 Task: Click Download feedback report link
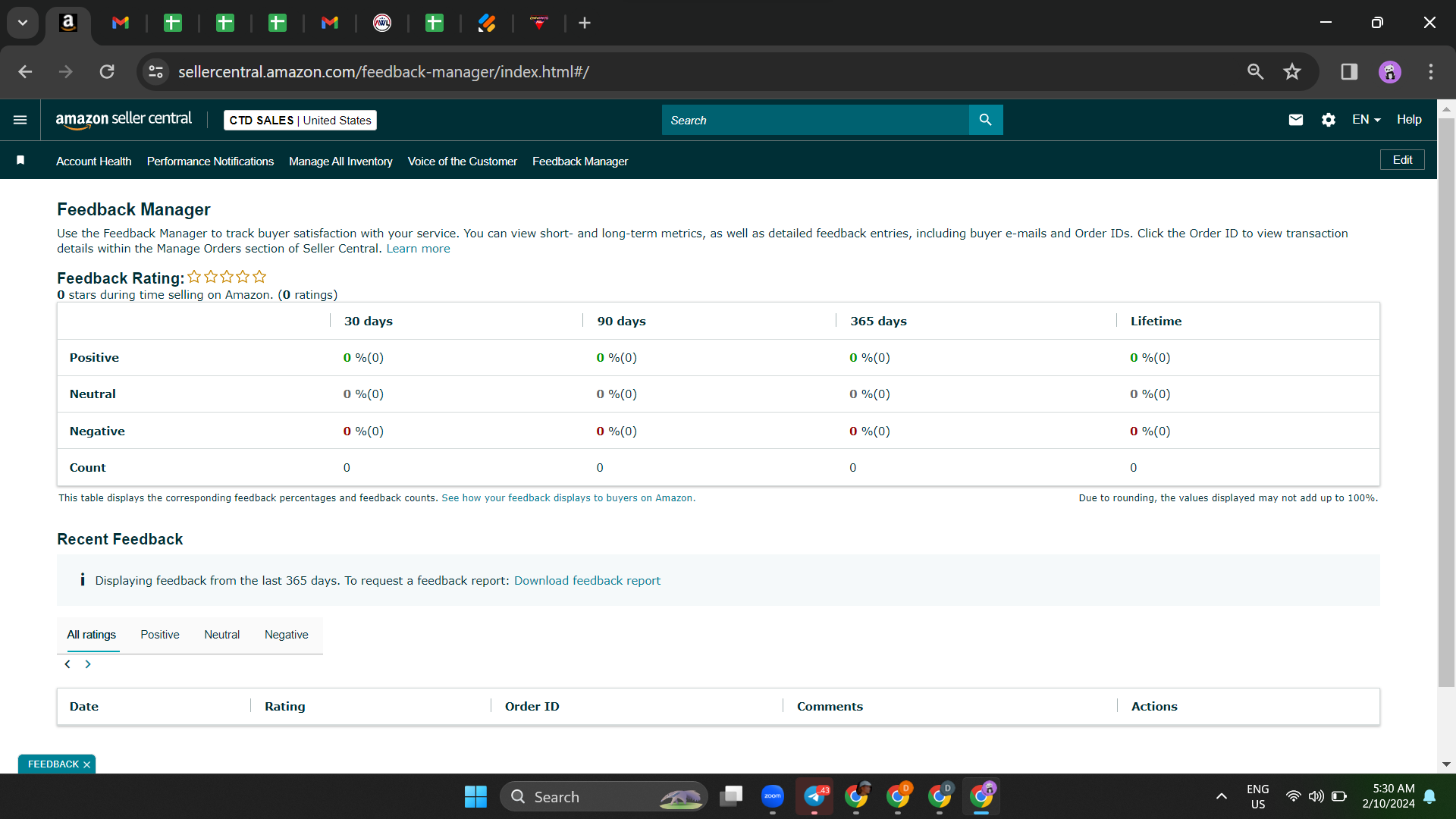pyautogui.click(x=587, y=581)
